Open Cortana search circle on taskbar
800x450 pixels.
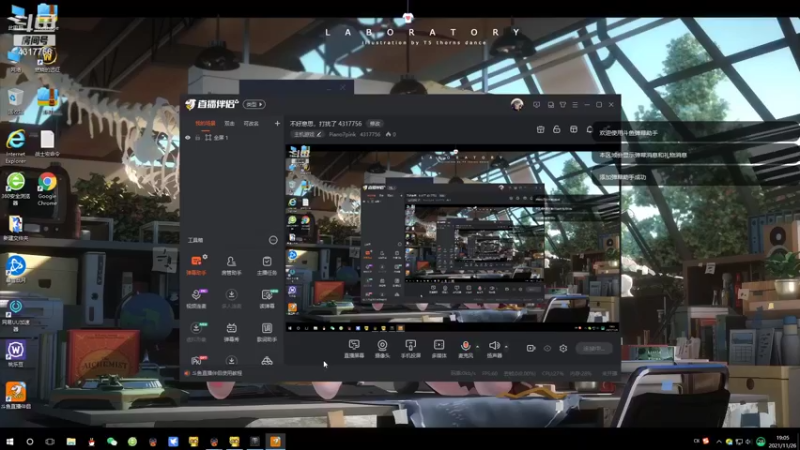30,441
